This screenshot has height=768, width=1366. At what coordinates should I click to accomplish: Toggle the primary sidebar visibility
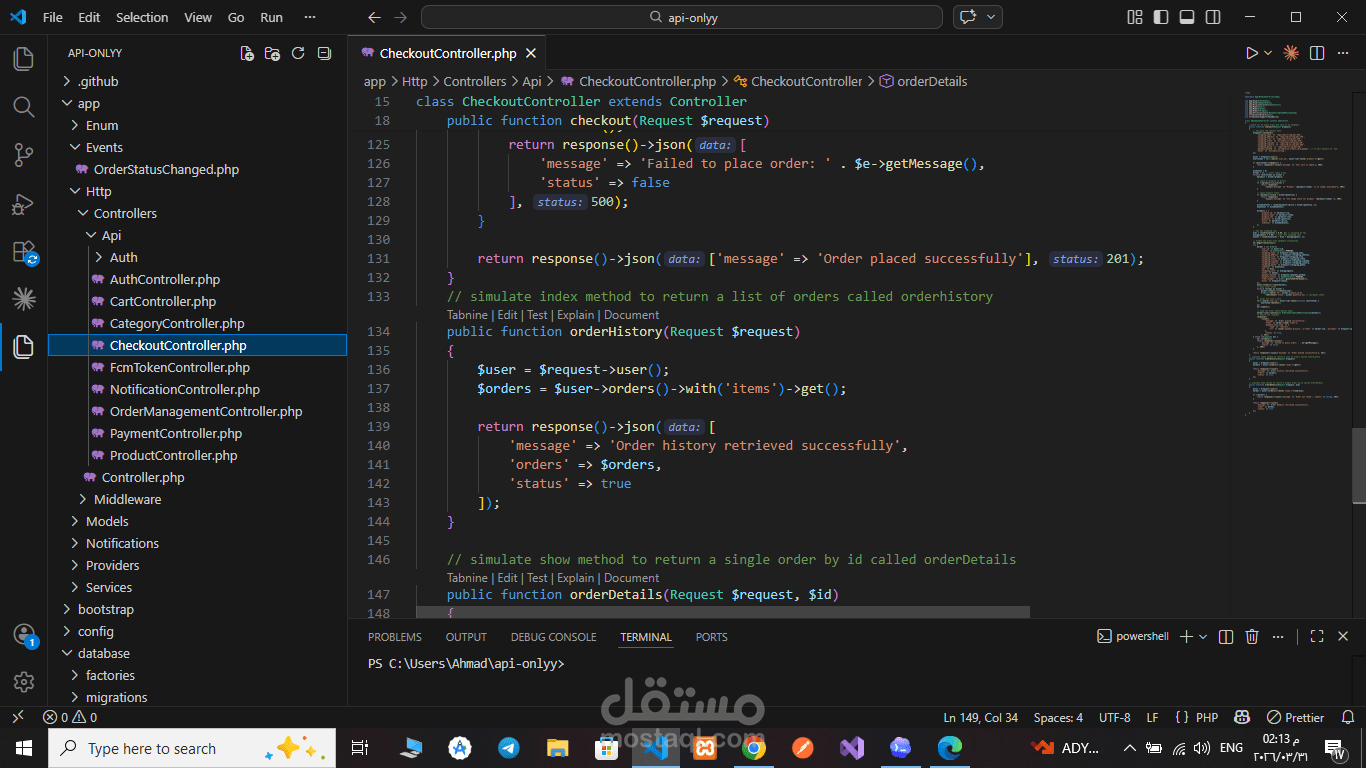[x=1161, y=17]
